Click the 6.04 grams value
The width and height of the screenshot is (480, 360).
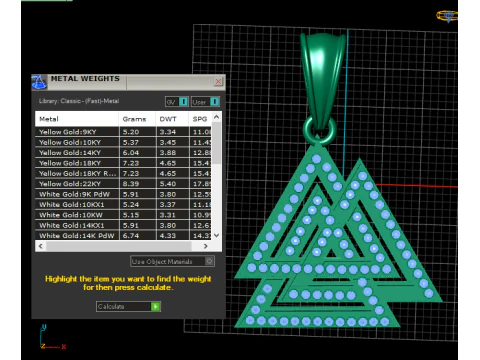point(131,153)
